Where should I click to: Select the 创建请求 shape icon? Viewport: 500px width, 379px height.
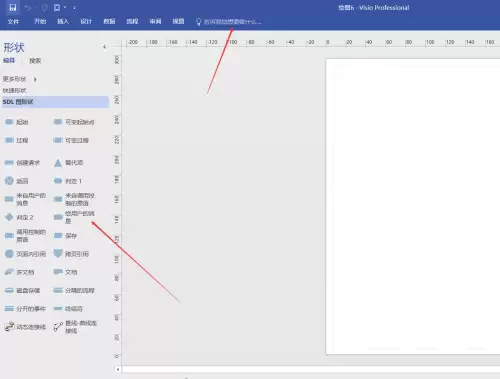tap(9, 163)
